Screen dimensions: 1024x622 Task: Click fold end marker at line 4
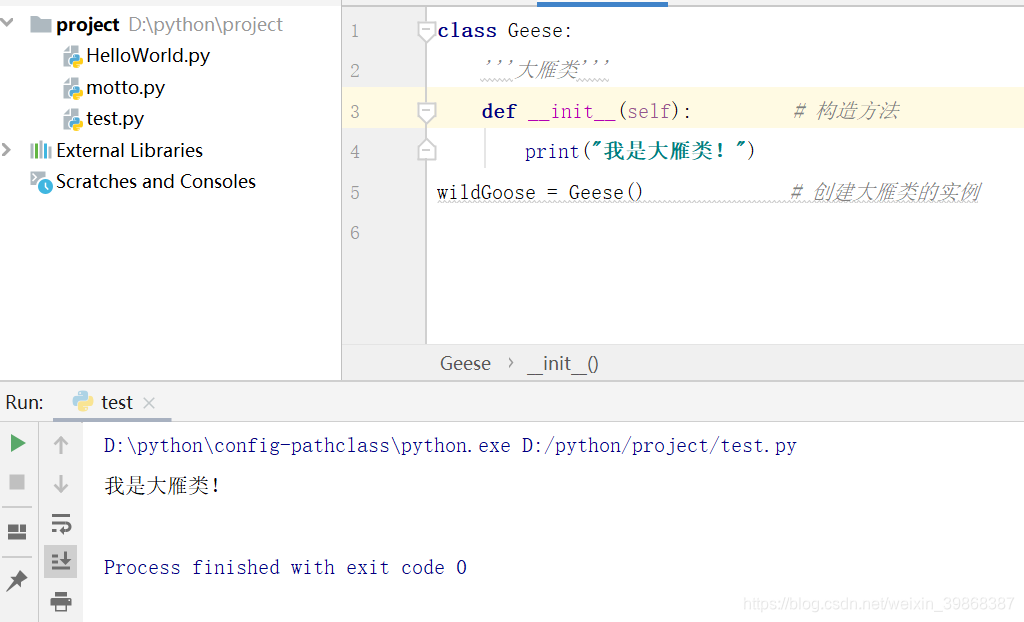(426, 150)
